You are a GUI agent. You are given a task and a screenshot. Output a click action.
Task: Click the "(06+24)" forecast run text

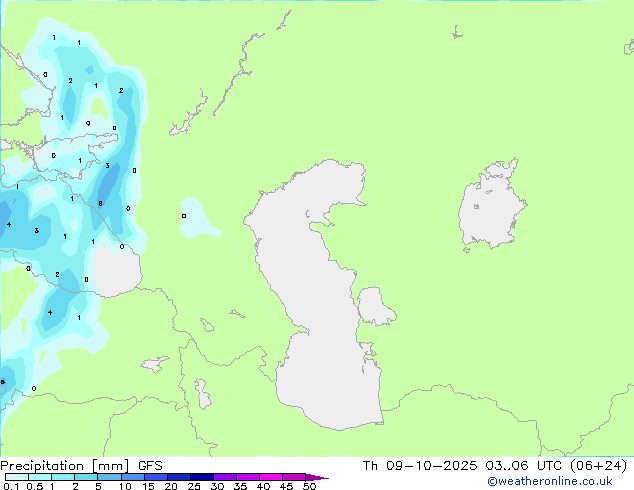click(x=598, y=466)
